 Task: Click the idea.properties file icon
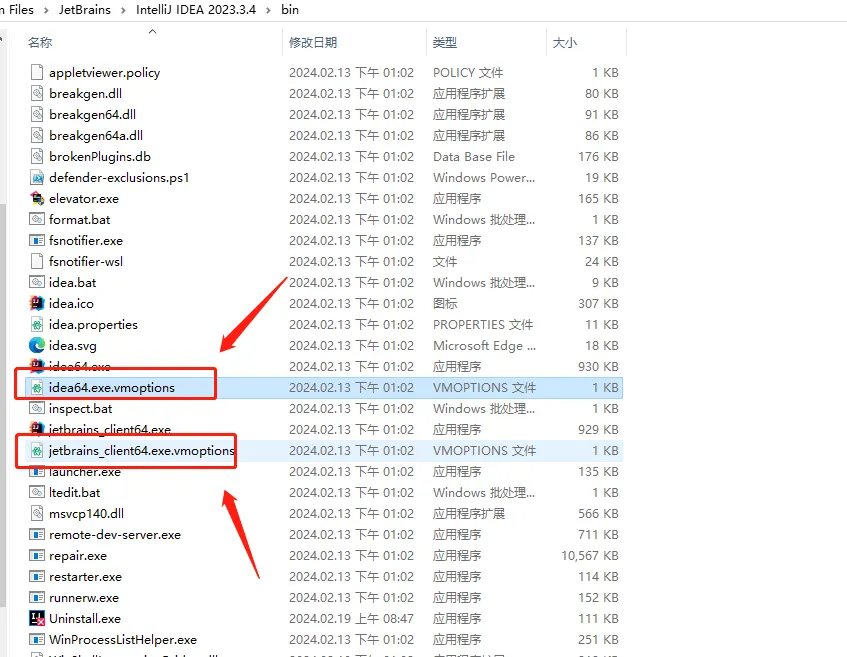coord(37,325)
